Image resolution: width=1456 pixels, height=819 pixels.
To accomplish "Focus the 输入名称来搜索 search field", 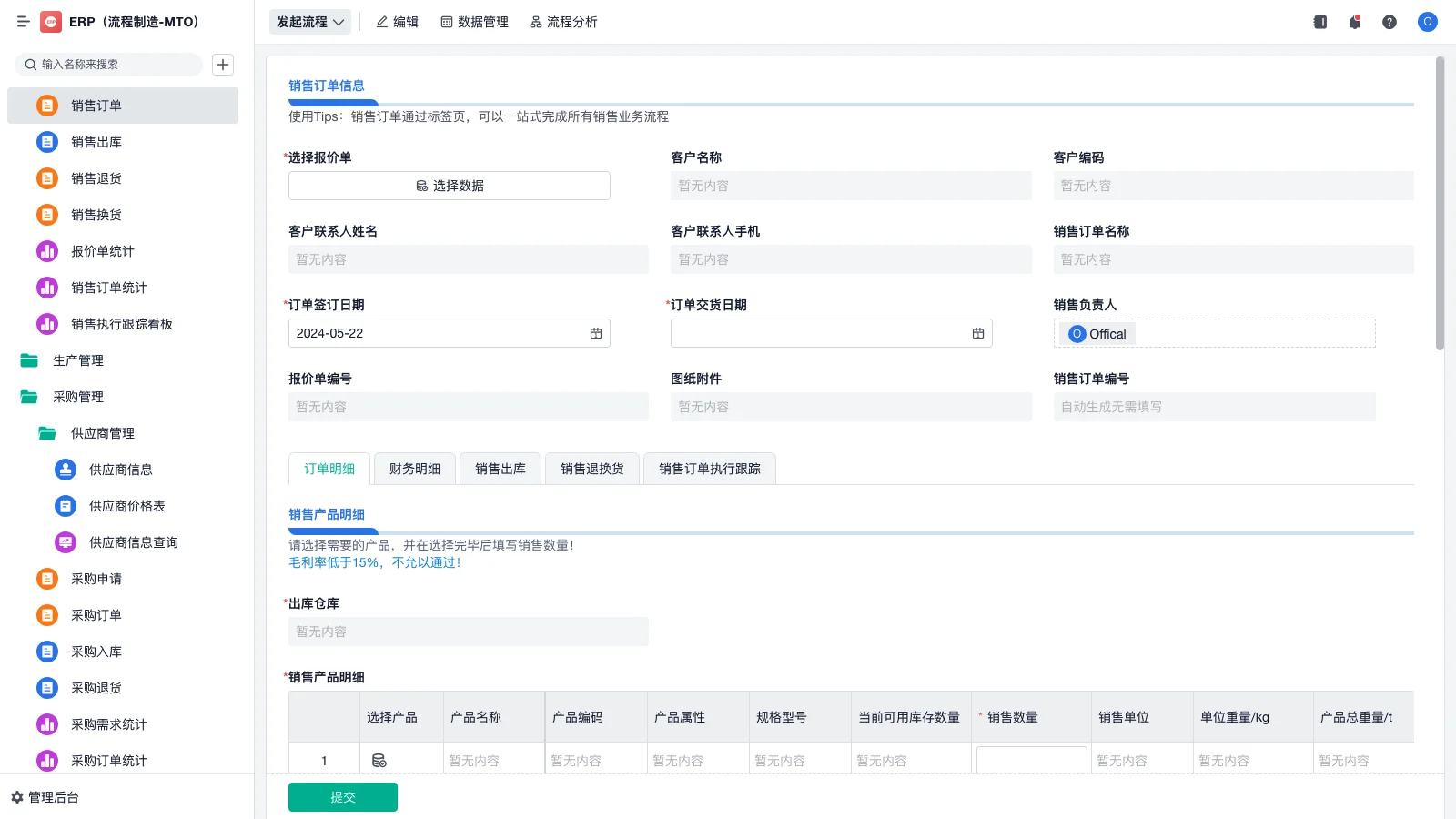I will click(x=109, y=65).
